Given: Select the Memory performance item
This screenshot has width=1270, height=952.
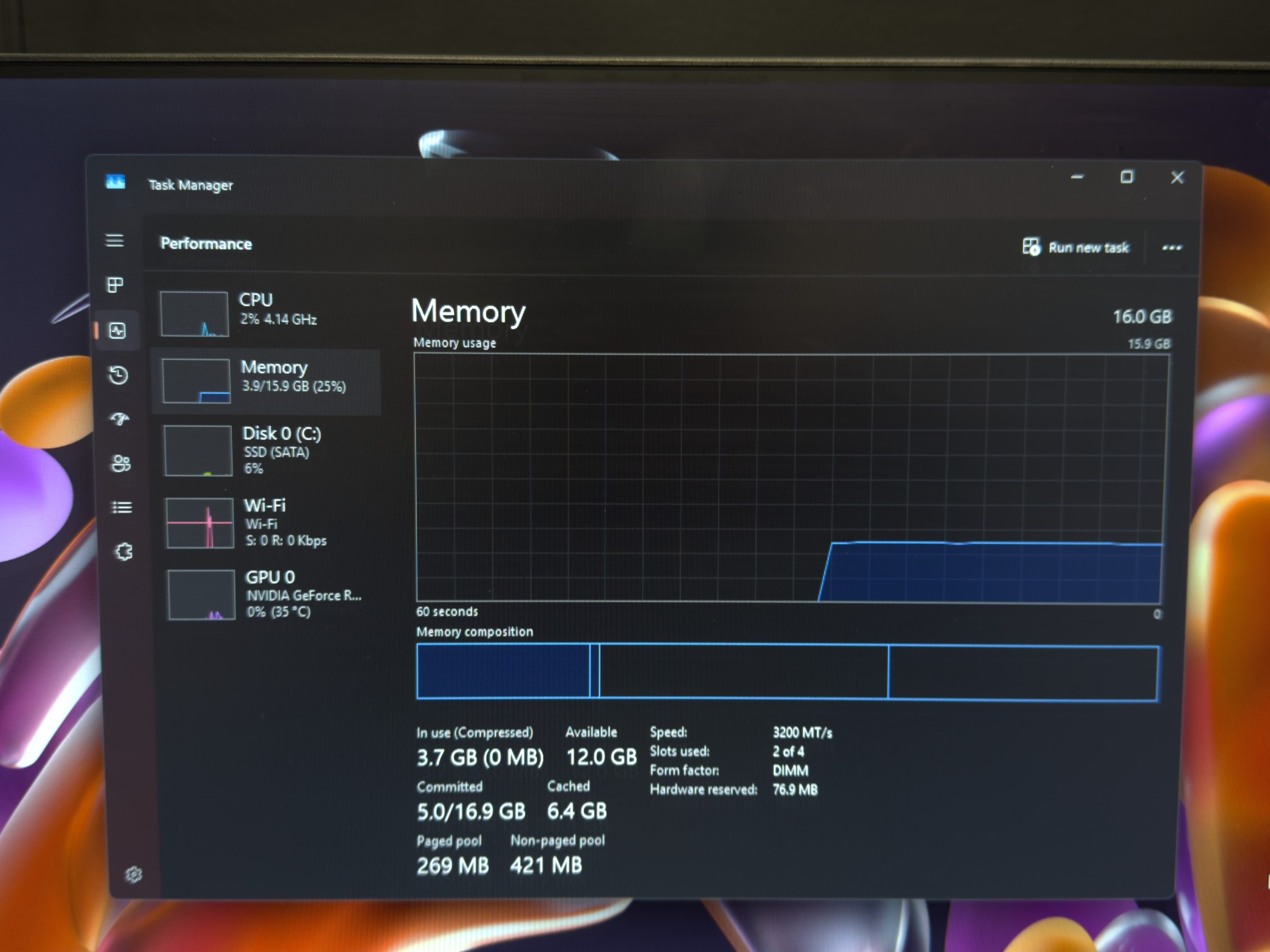Looking at the screenshot, I should (x=267, y=381).
